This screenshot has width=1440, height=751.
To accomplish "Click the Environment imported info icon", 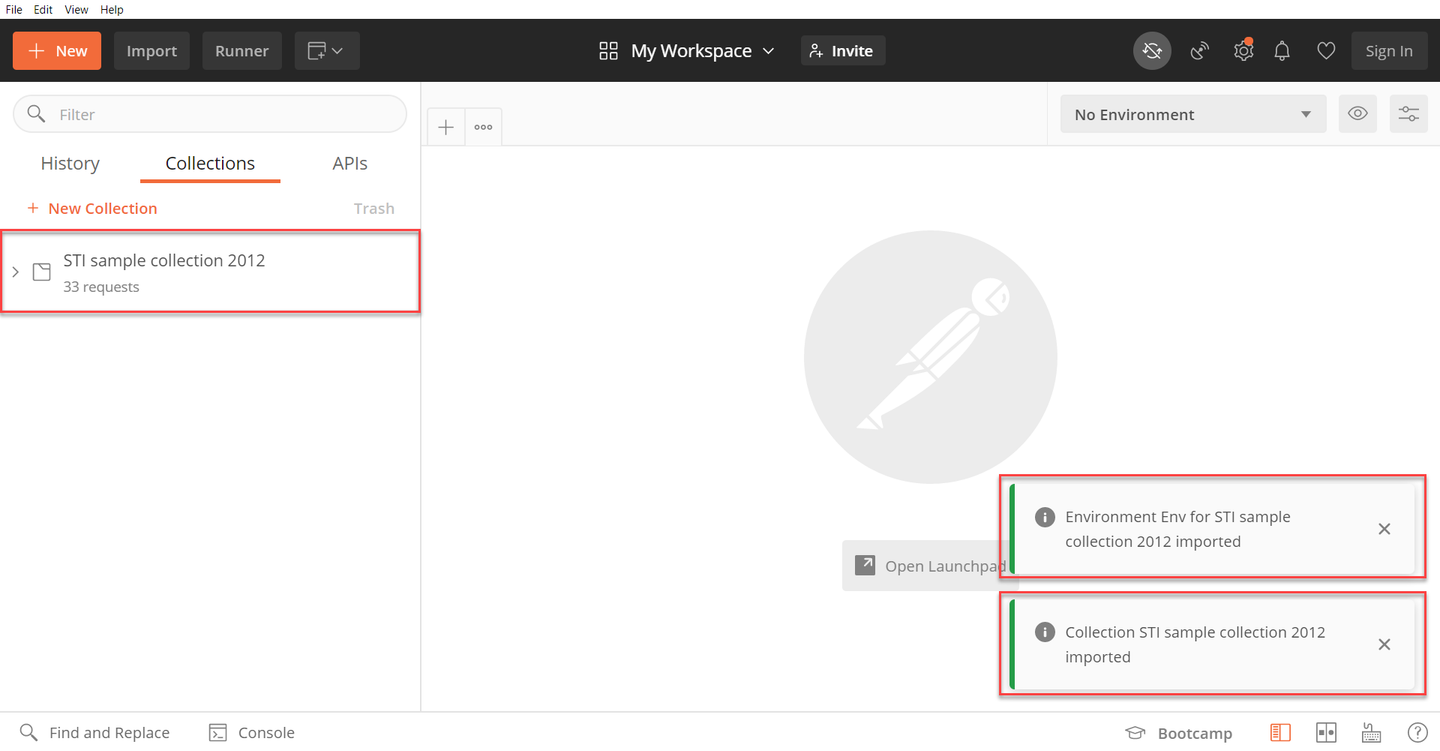I will pos(1044,517).
